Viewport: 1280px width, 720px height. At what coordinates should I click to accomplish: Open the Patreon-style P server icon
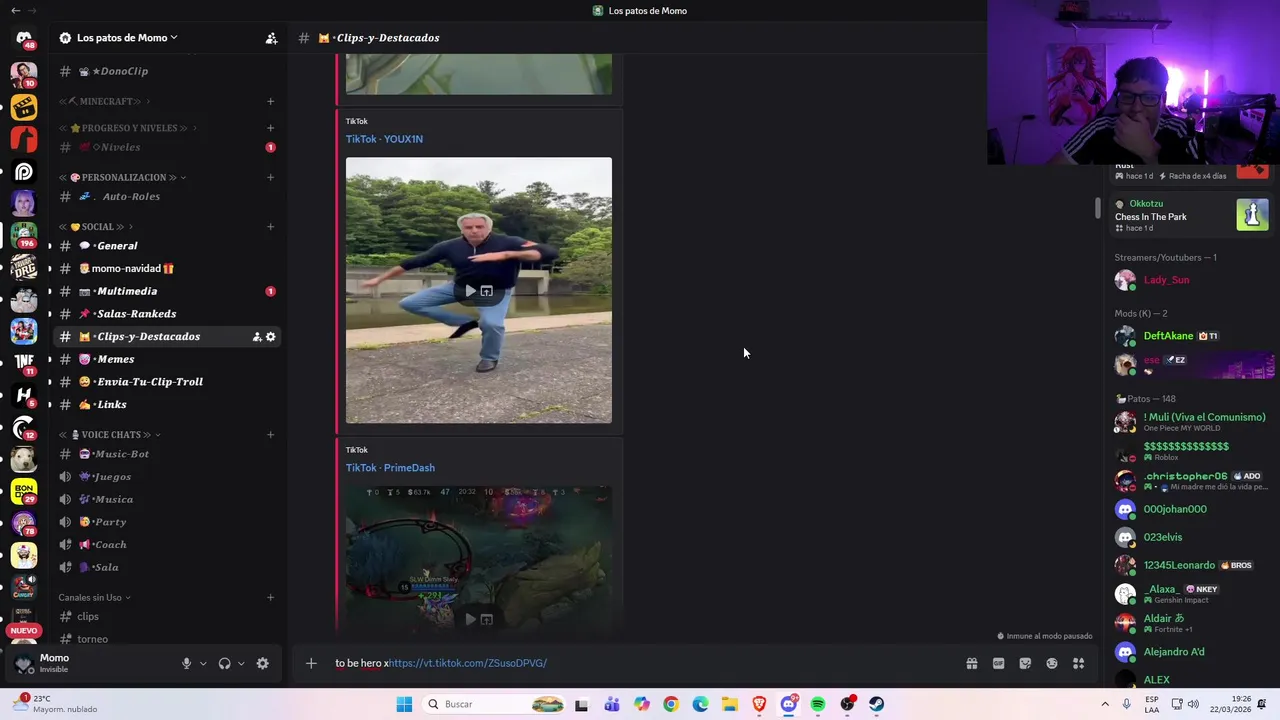point(24,171)
